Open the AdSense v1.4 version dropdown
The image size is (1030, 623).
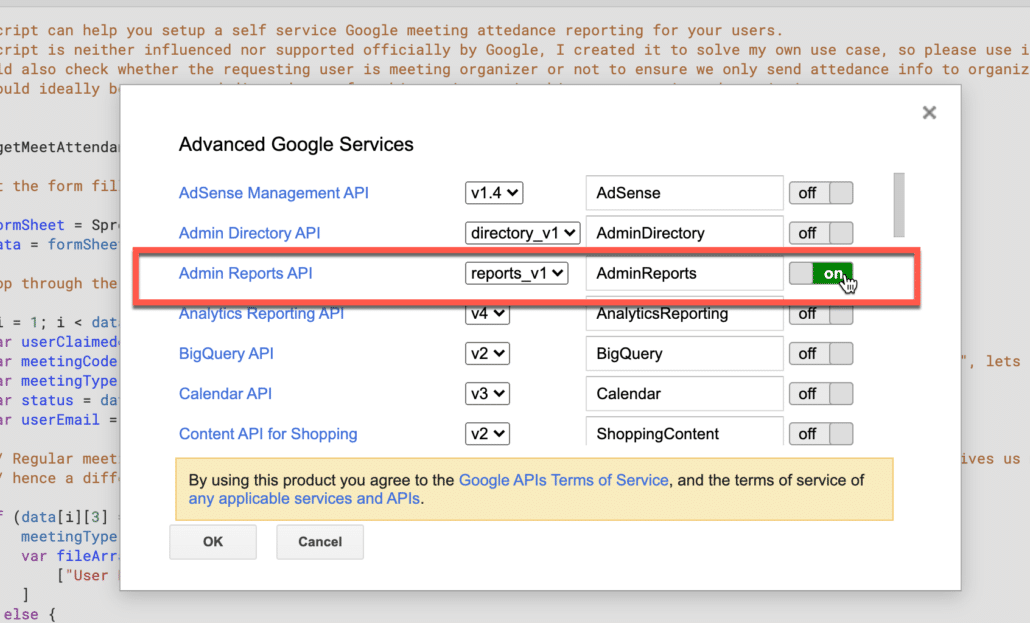(494, 193)
